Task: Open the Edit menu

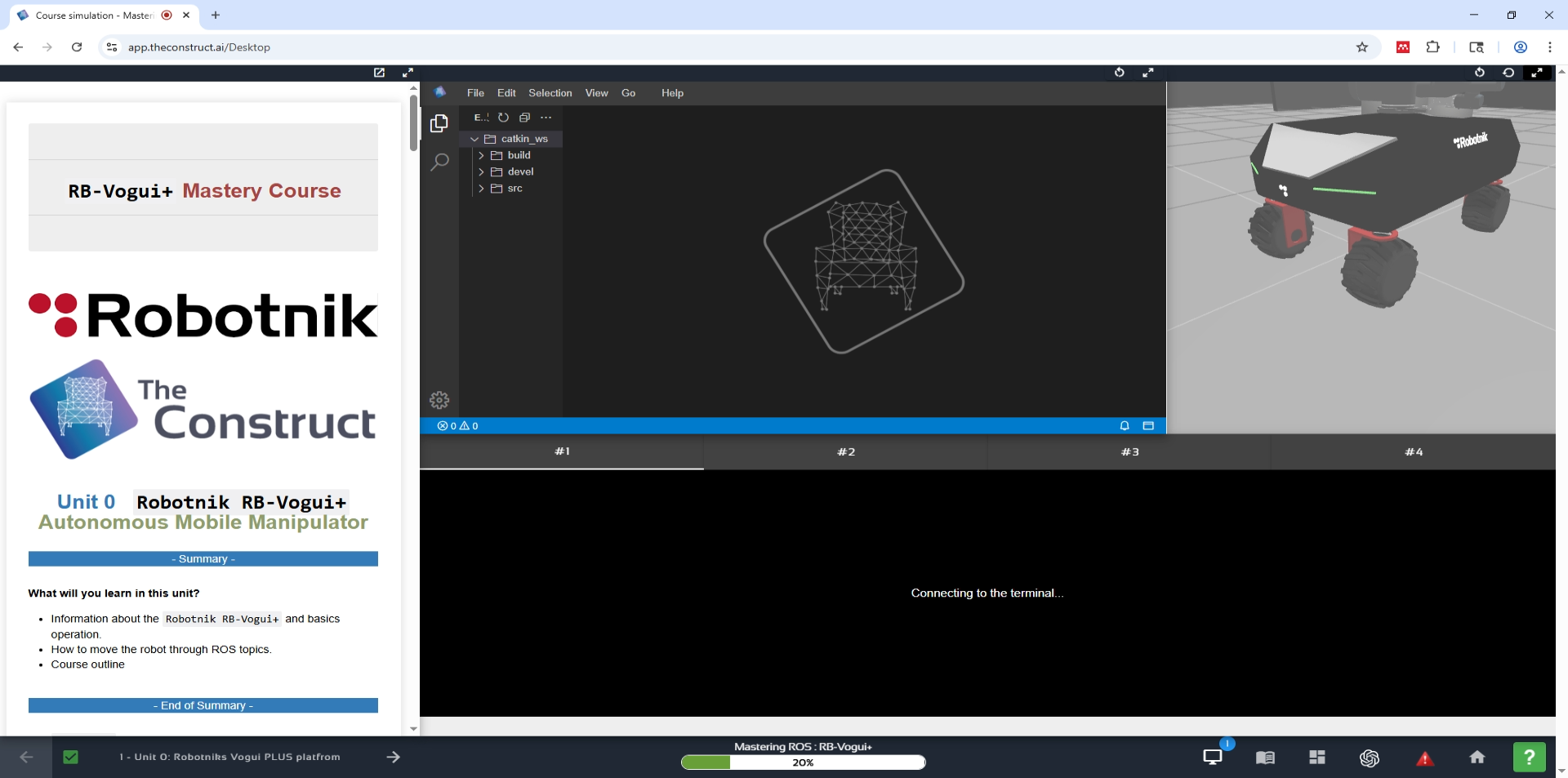Action: pyautogui.click(x=506, y=93)
